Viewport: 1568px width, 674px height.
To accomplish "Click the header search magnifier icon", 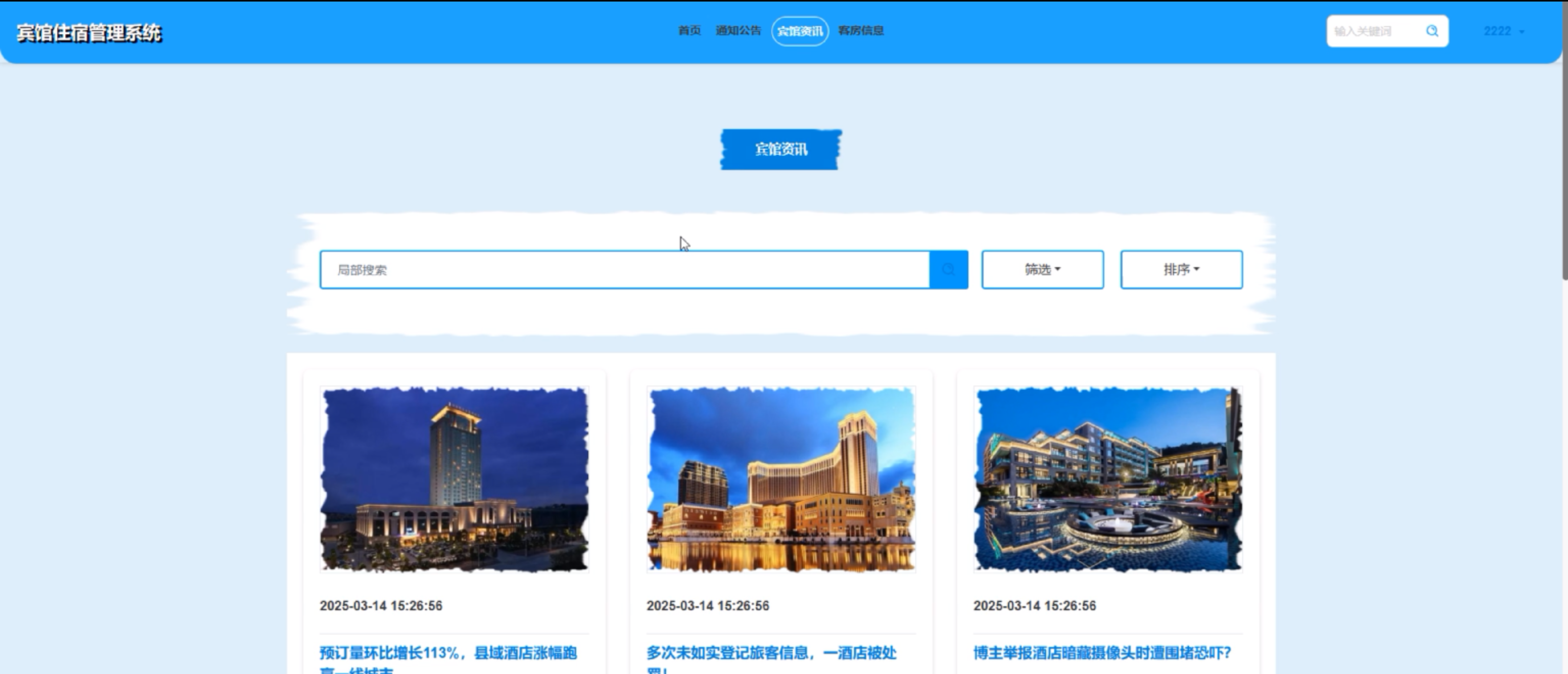I will click(1432, 31).
